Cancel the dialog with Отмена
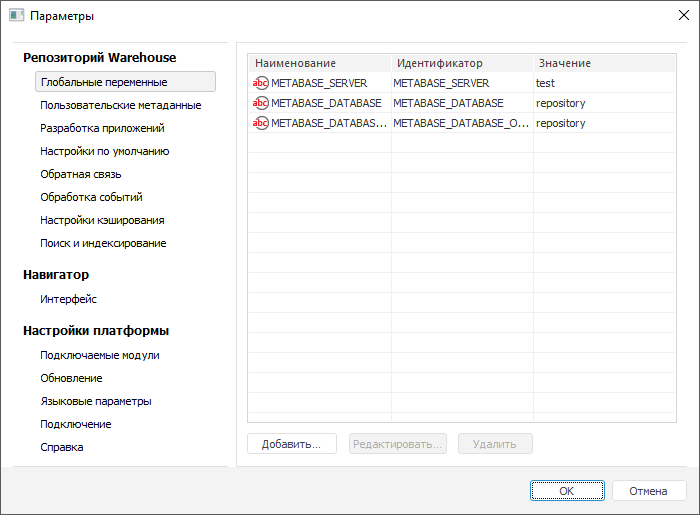The width and height of the screenshot is (700, 515). pyautogui.click(x=648, y=491)
